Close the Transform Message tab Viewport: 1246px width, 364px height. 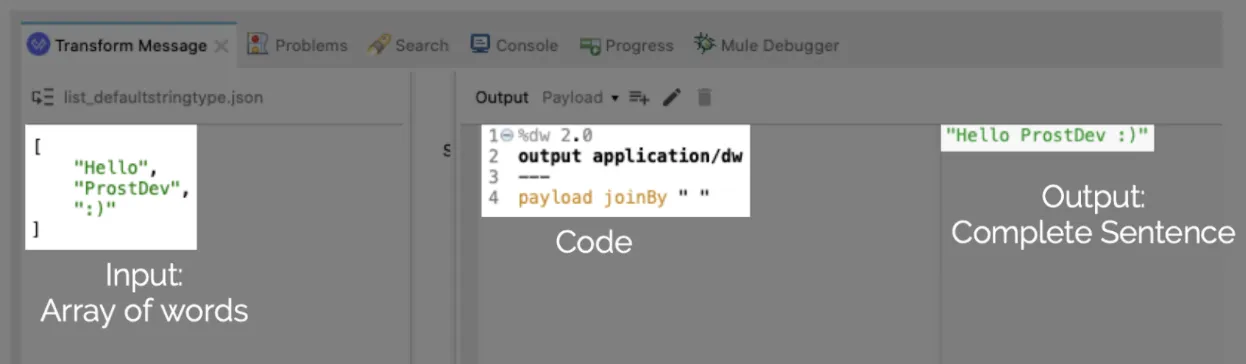pos(222,46)
